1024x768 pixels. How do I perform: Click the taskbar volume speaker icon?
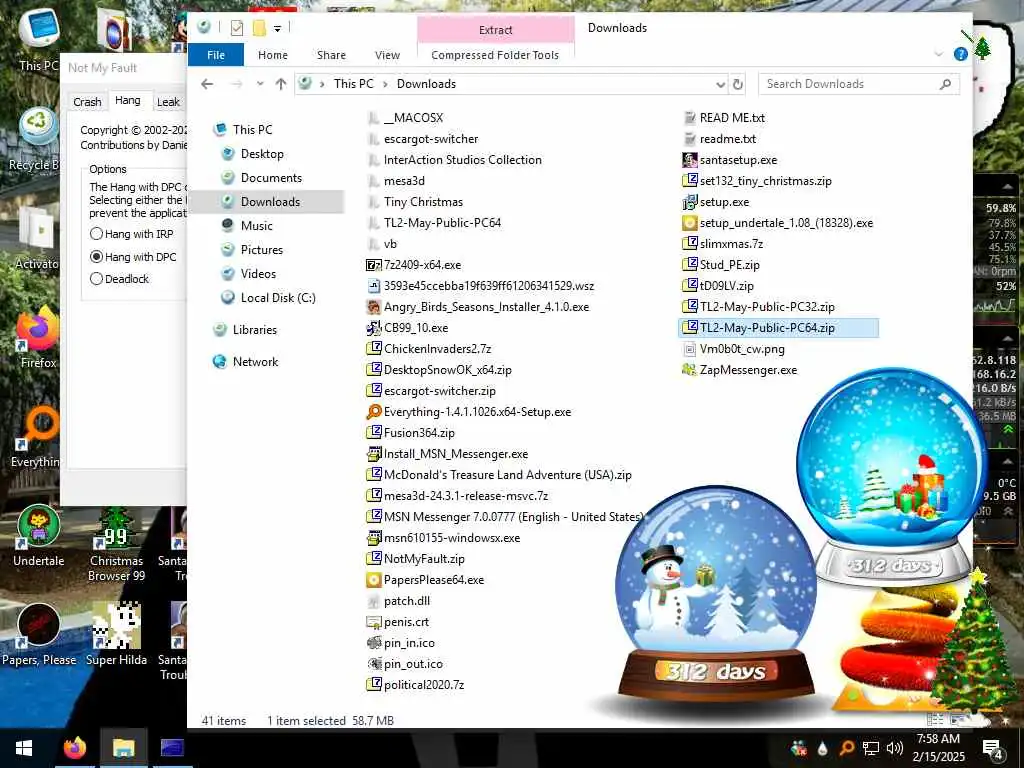(x=895, y=748)
